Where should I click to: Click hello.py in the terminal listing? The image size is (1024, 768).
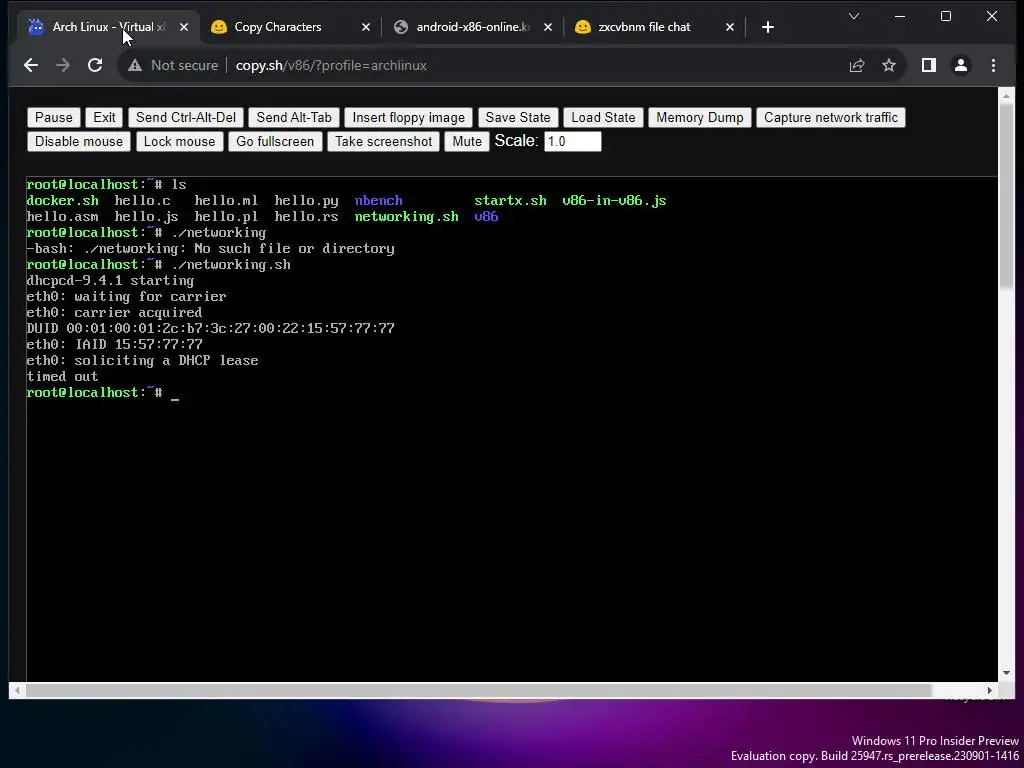[x=306, y=200]
